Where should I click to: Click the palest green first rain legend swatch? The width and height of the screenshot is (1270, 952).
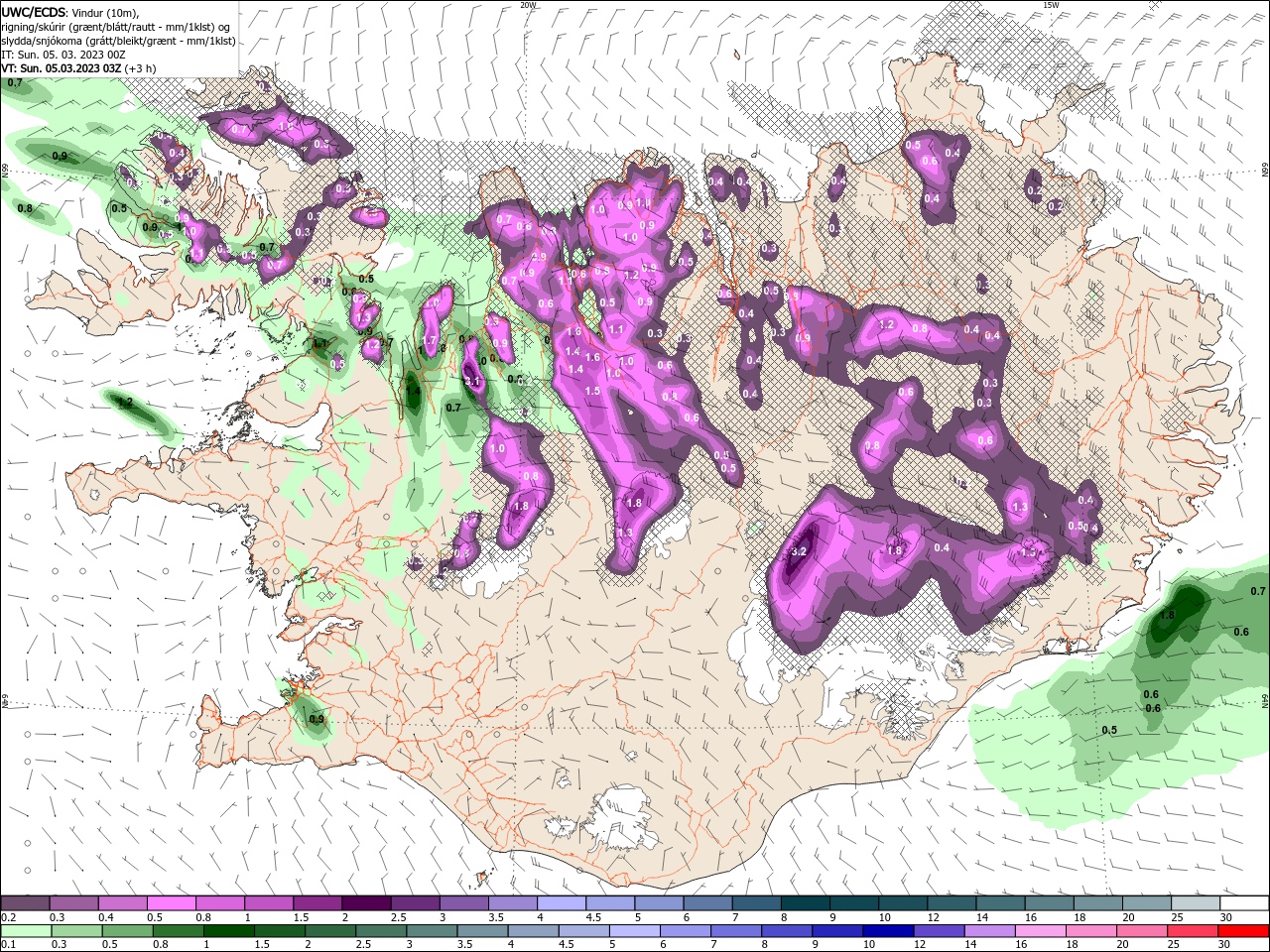click(25, 931)
